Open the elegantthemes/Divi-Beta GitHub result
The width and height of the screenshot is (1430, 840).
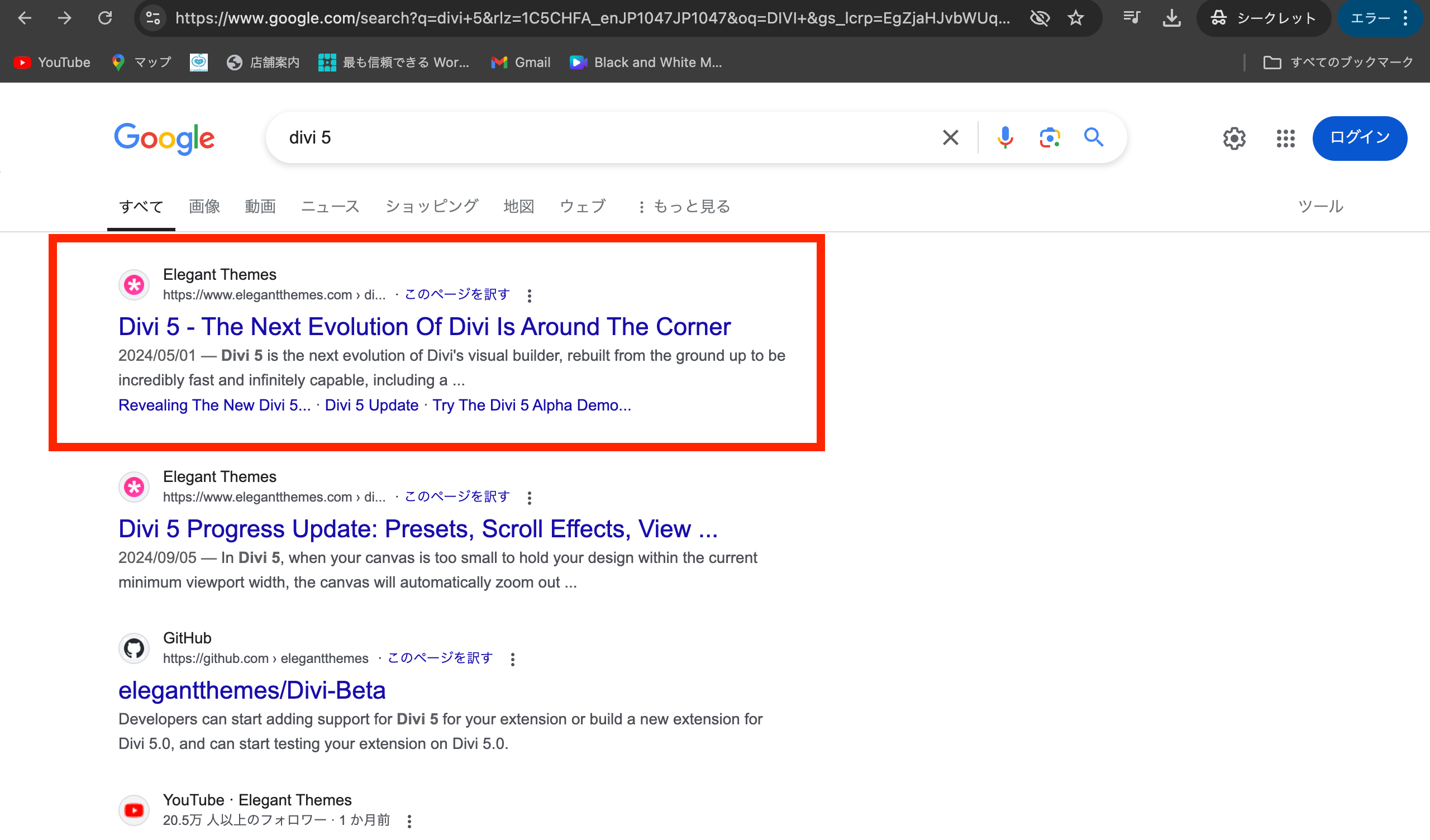(x=252, y=691)
